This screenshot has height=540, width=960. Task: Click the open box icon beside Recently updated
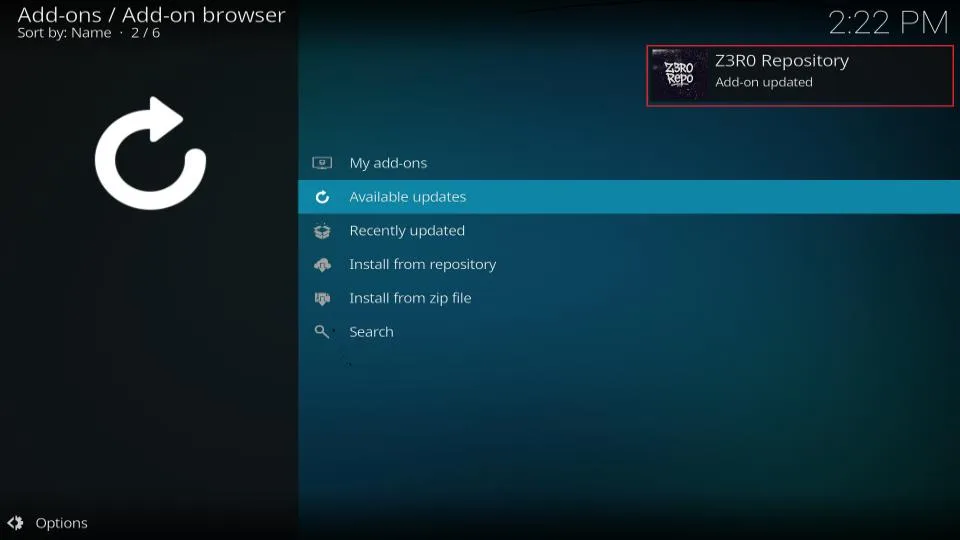[x=322, y=231]
